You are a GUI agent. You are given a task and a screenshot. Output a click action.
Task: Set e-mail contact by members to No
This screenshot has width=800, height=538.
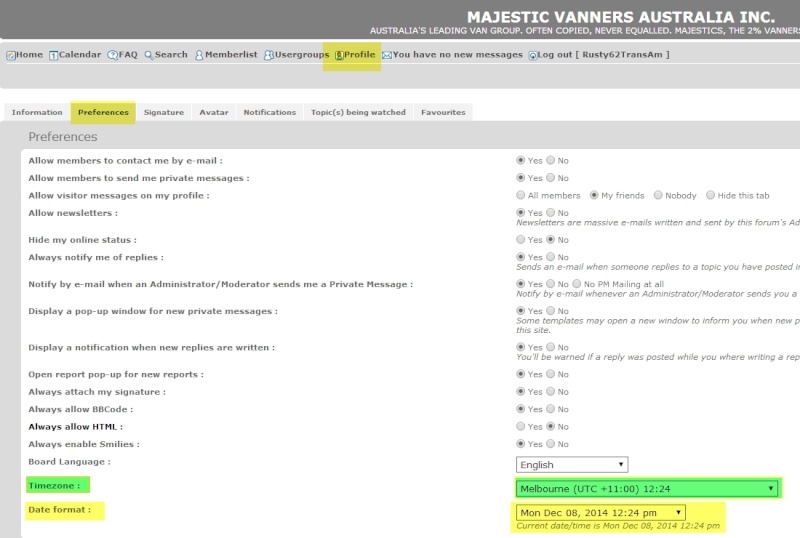point(551,160)
